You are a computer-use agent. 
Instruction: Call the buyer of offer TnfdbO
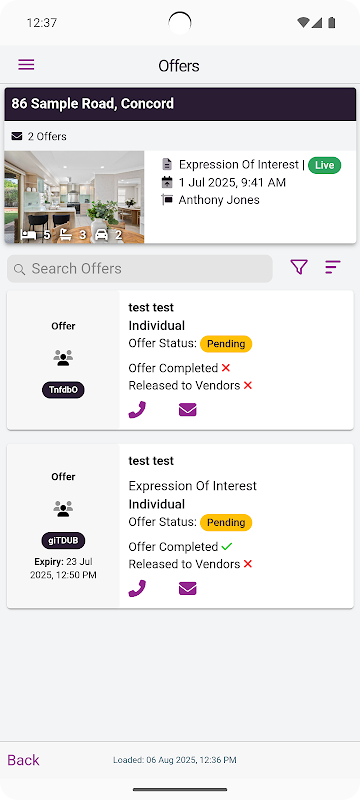pos(137,410)
